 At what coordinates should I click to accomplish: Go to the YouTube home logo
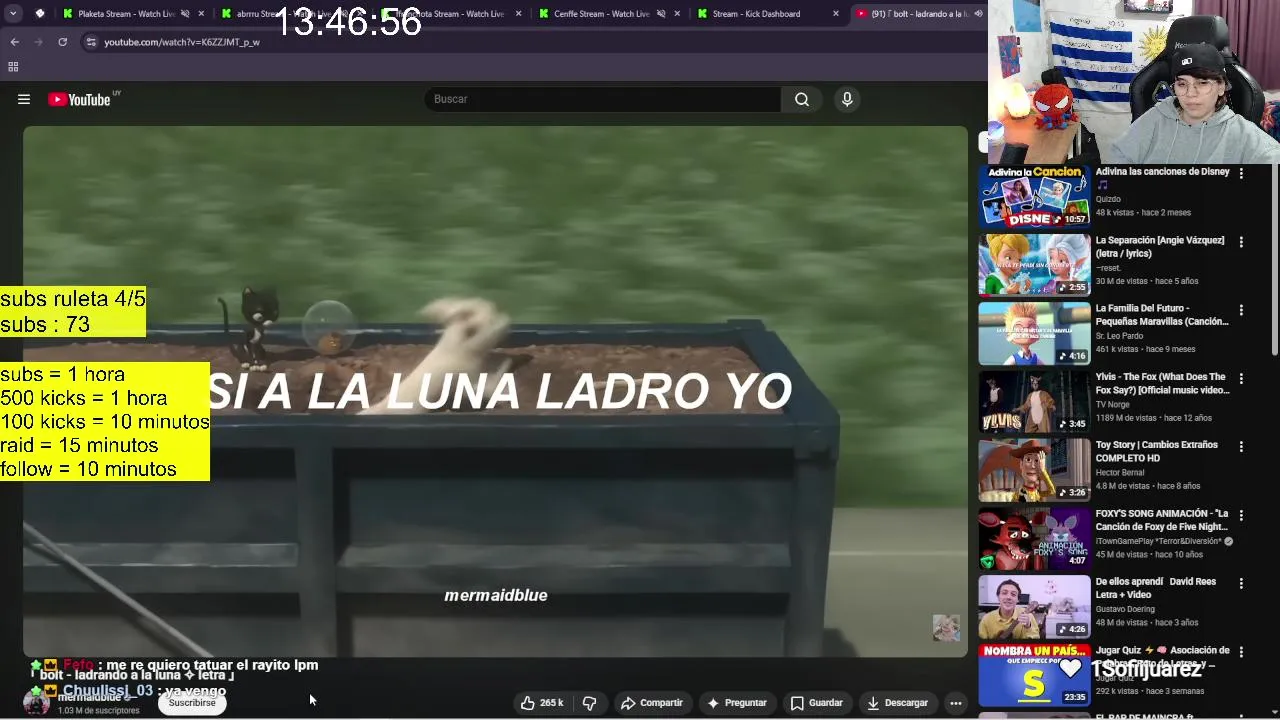tap(79, 99)
